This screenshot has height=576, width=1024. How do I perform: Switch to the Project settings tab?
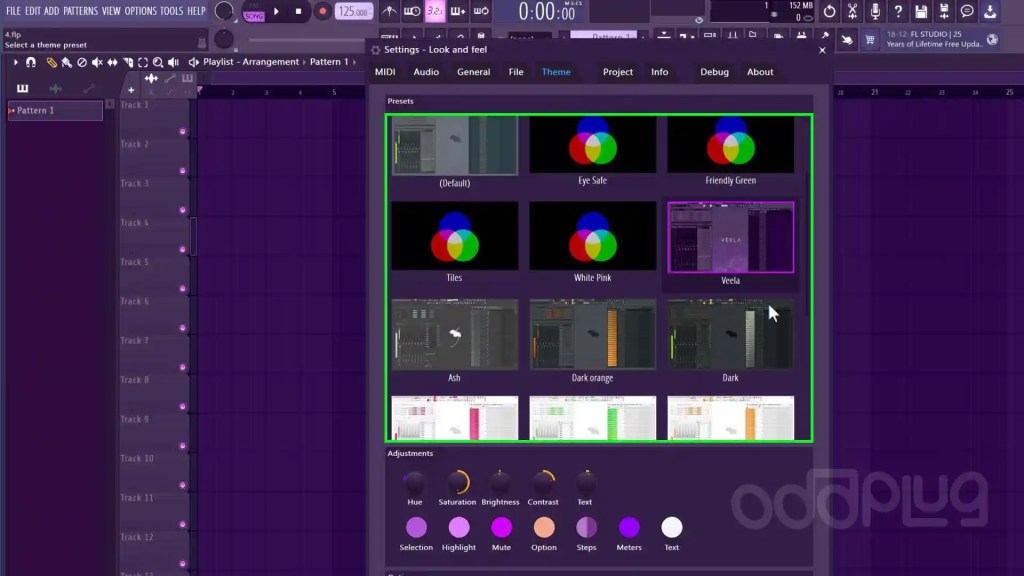point(618,72)
